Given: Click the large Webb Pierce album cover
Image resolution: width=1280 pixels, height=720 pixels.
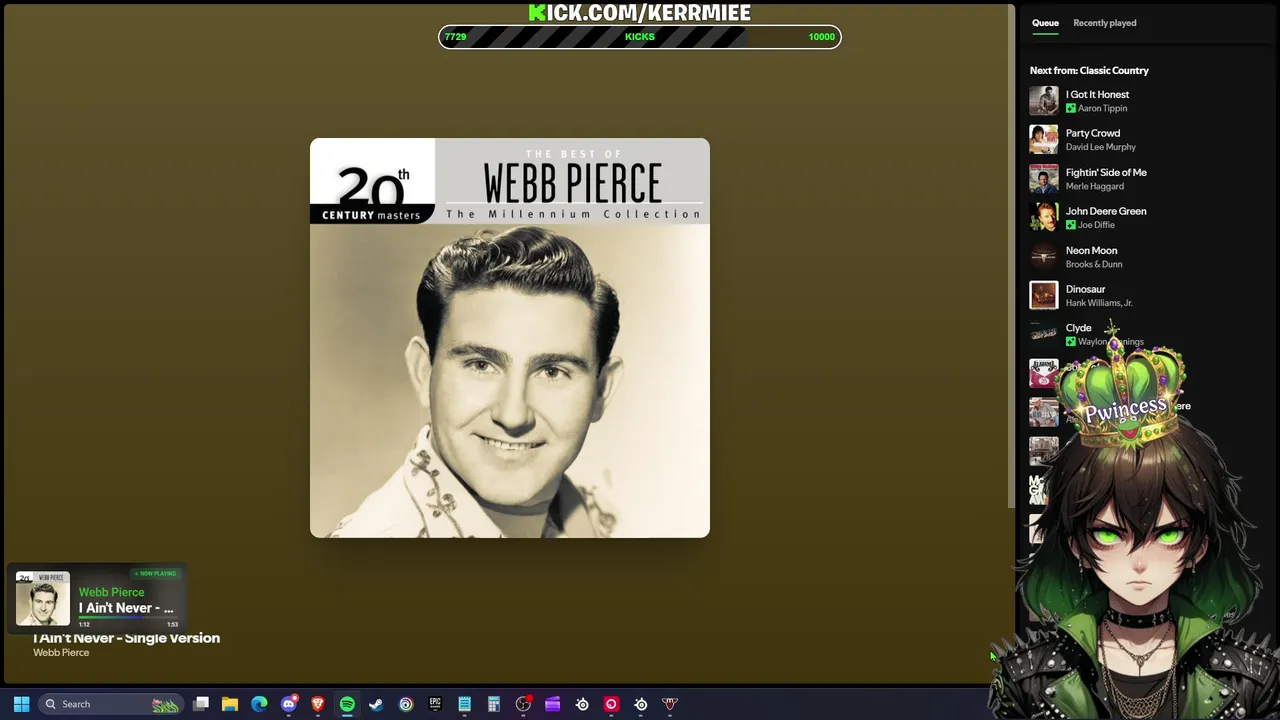Looking at the screenshot, I should (x=510, y=338).
